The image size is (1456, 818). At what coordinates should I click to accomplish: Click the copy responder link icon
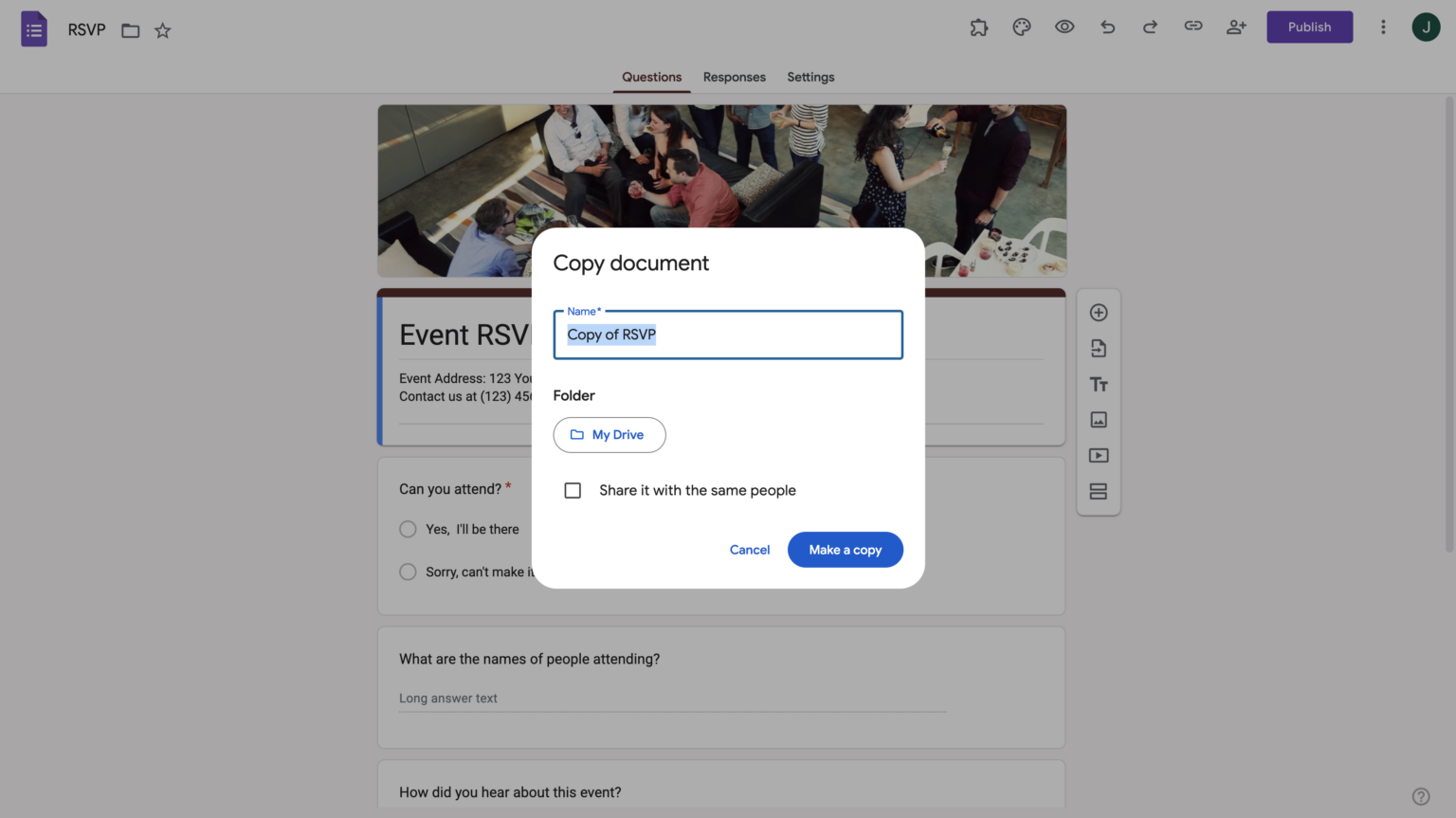coord(1193,27)
